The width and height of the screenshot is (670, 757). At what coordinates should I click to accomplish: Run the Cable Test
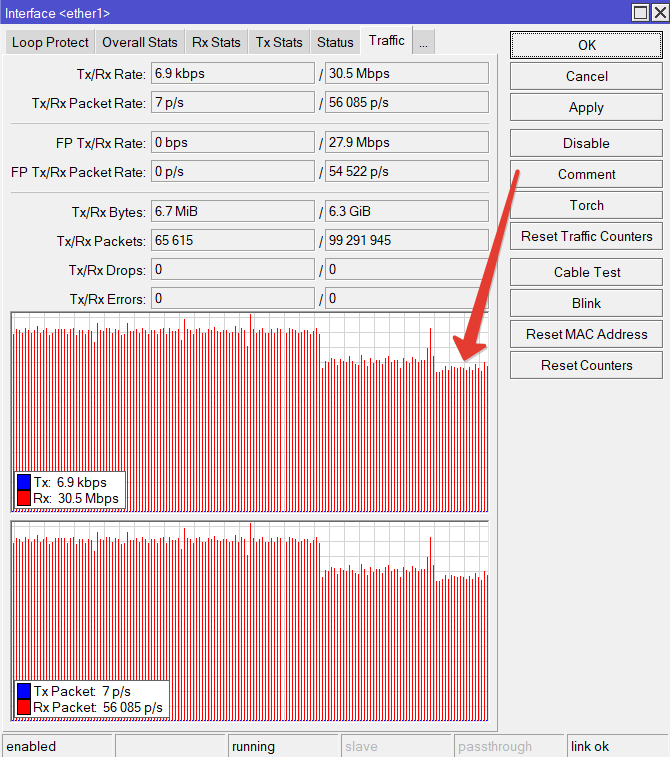(x=586, y=272)
